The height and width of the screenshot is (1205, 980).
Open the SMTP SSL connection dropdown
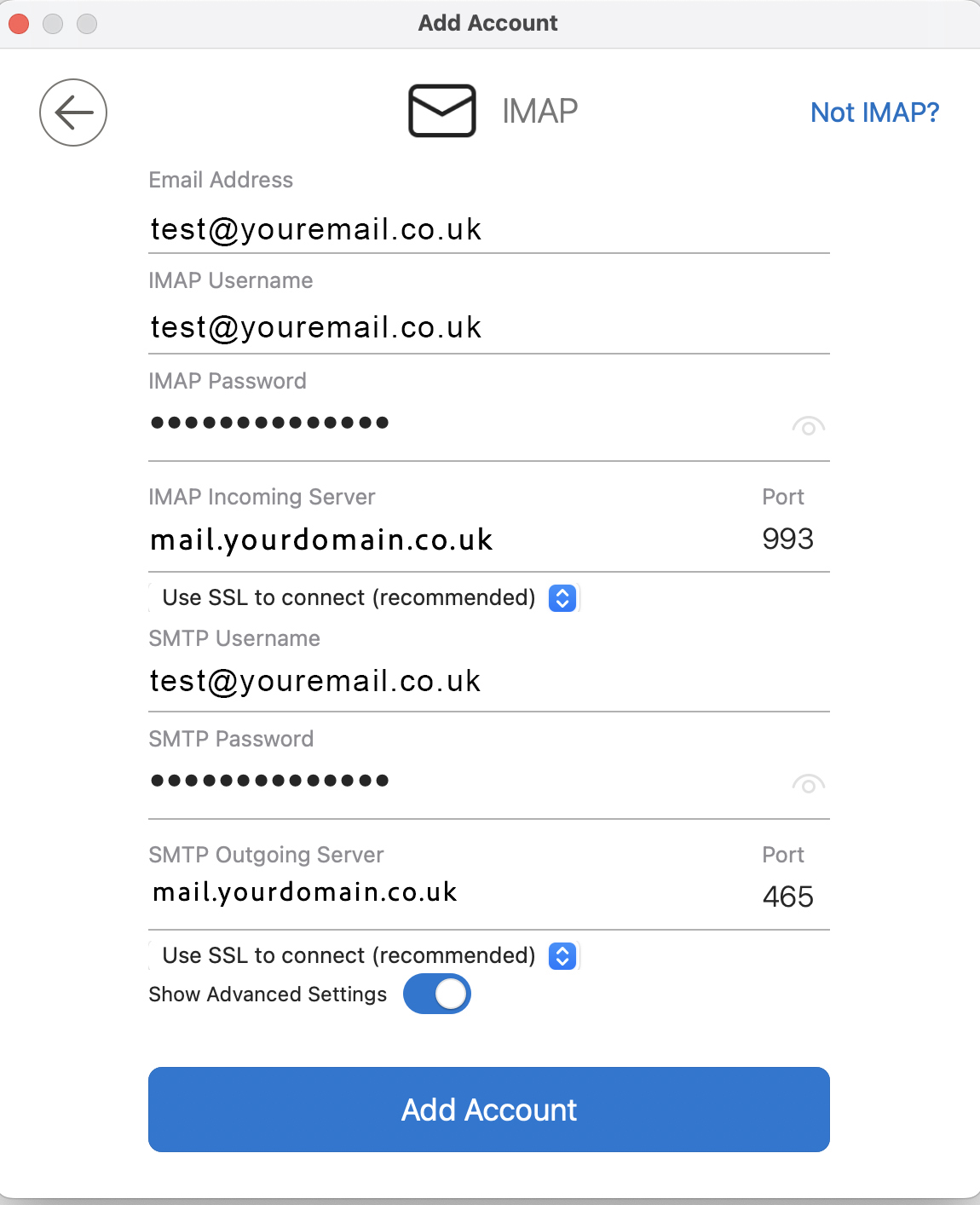(562, 956)
